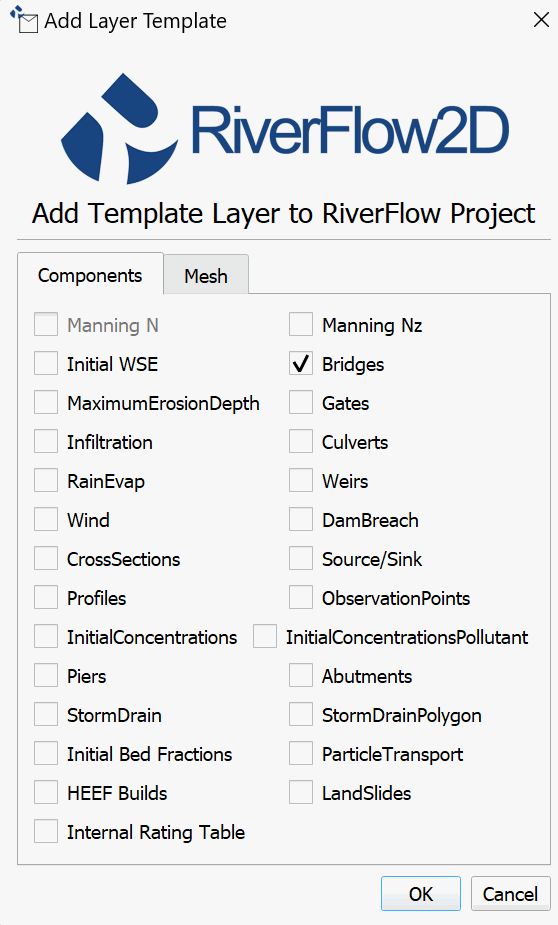Confirm with the OK button
Viewport: 558px width, 925px height.
421,894
